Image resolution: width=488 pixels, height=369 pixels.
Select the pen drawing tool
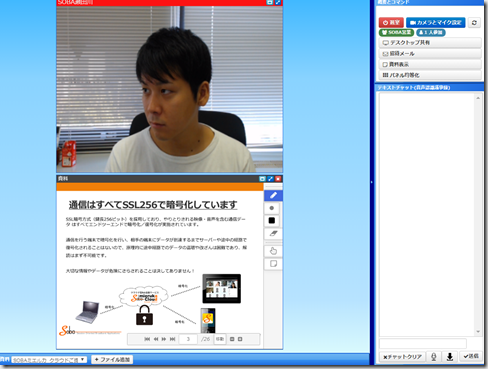[273, 195]
